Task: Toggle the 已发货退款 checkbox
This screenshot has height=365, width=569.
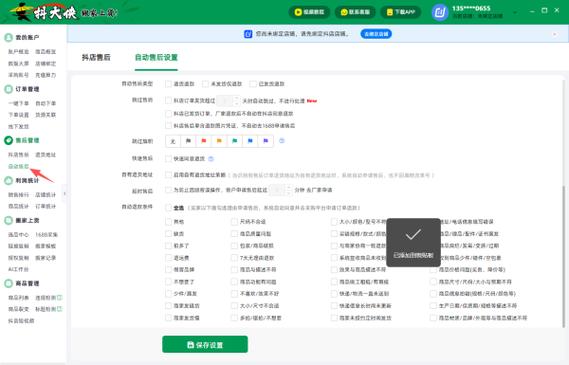Action: (x=253, y=84)
